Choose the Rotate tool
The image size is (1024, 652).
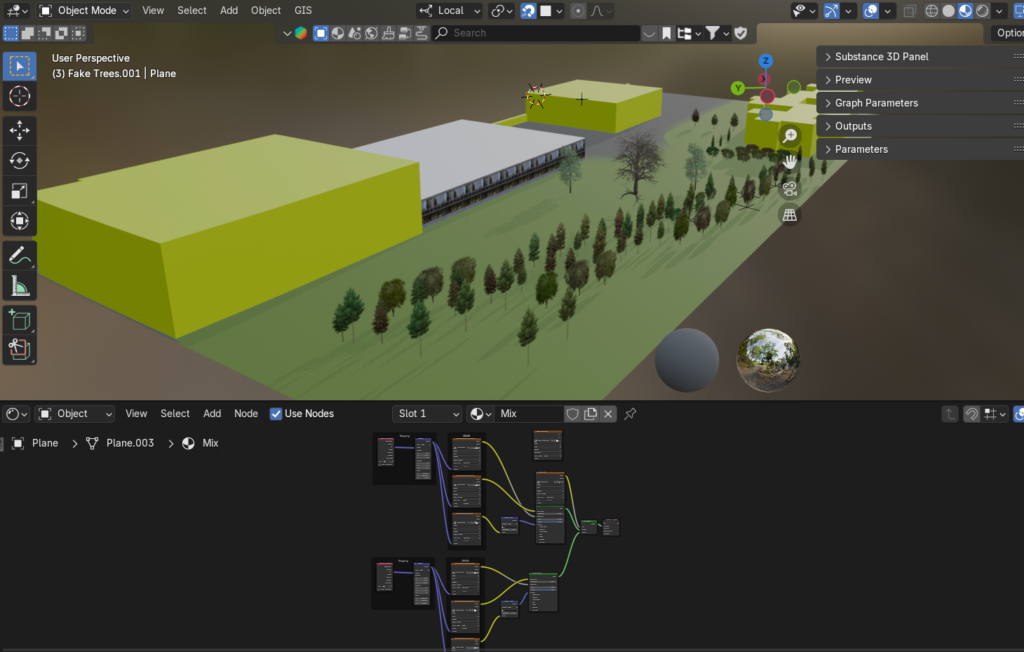tap(19, 160)
